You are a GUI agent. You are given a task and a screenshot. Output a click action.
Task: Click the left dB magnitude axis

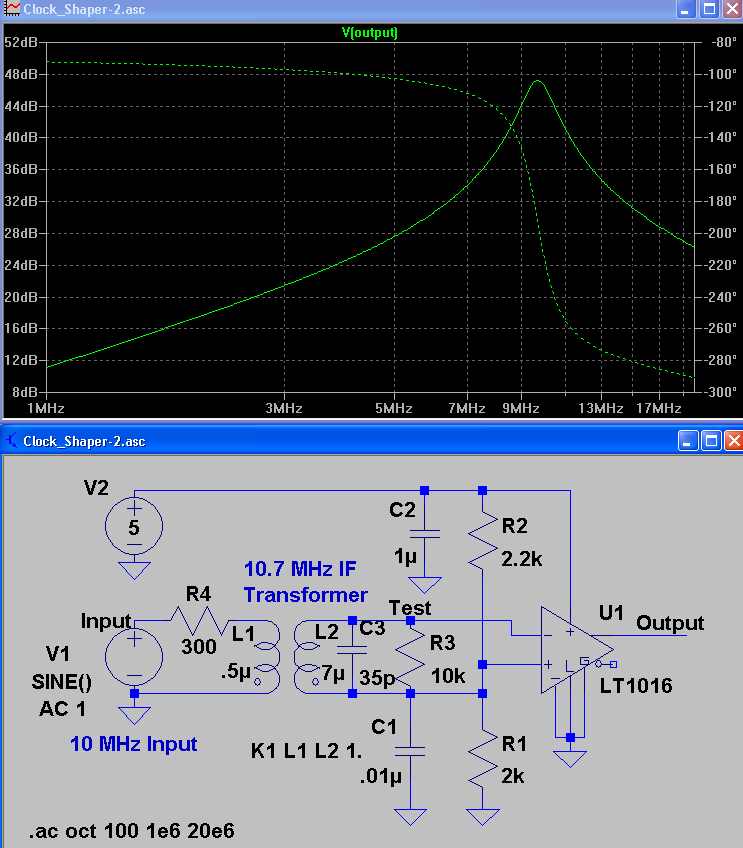(x=20, y=217)
